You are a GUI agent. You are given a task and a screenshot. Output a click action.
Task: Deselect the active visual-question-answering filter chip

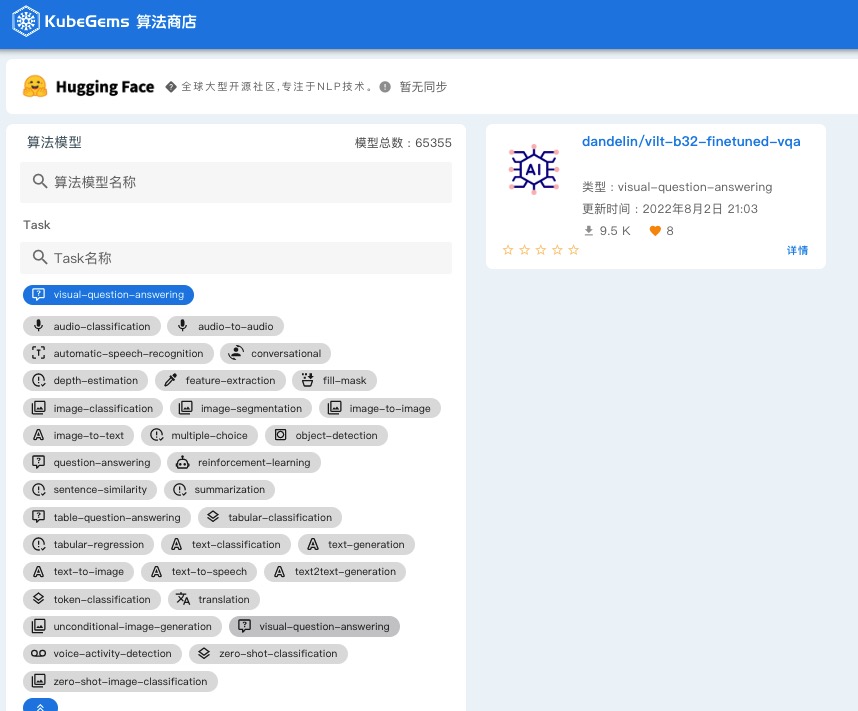(x=108, y=294)
